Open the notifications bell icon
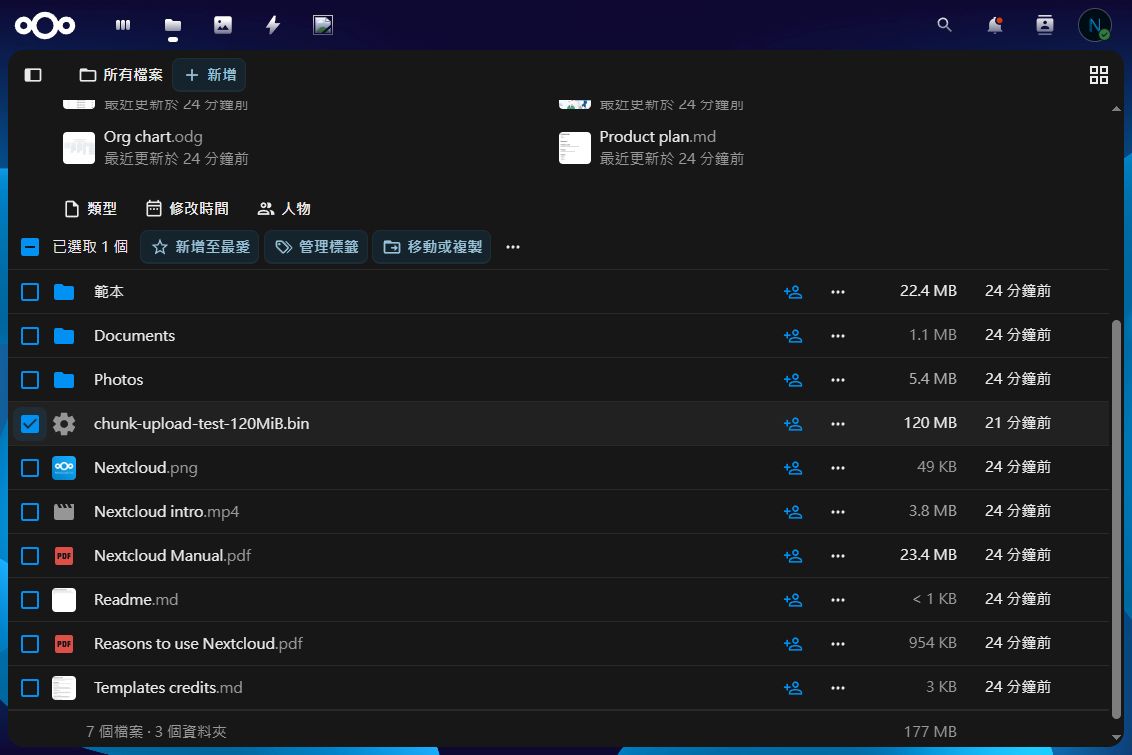Screen dimensions: 1132x755 tap(995, 25)
